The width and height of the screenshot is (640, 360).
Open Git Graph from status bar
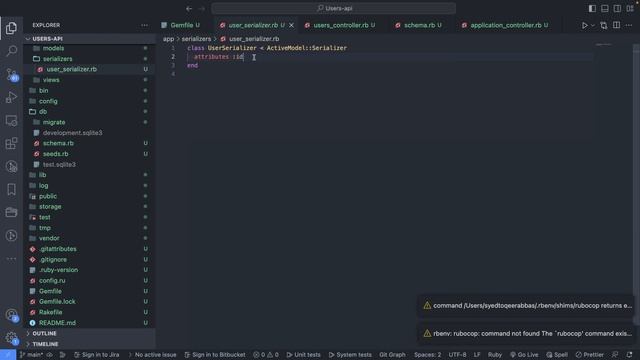[392, 355]
